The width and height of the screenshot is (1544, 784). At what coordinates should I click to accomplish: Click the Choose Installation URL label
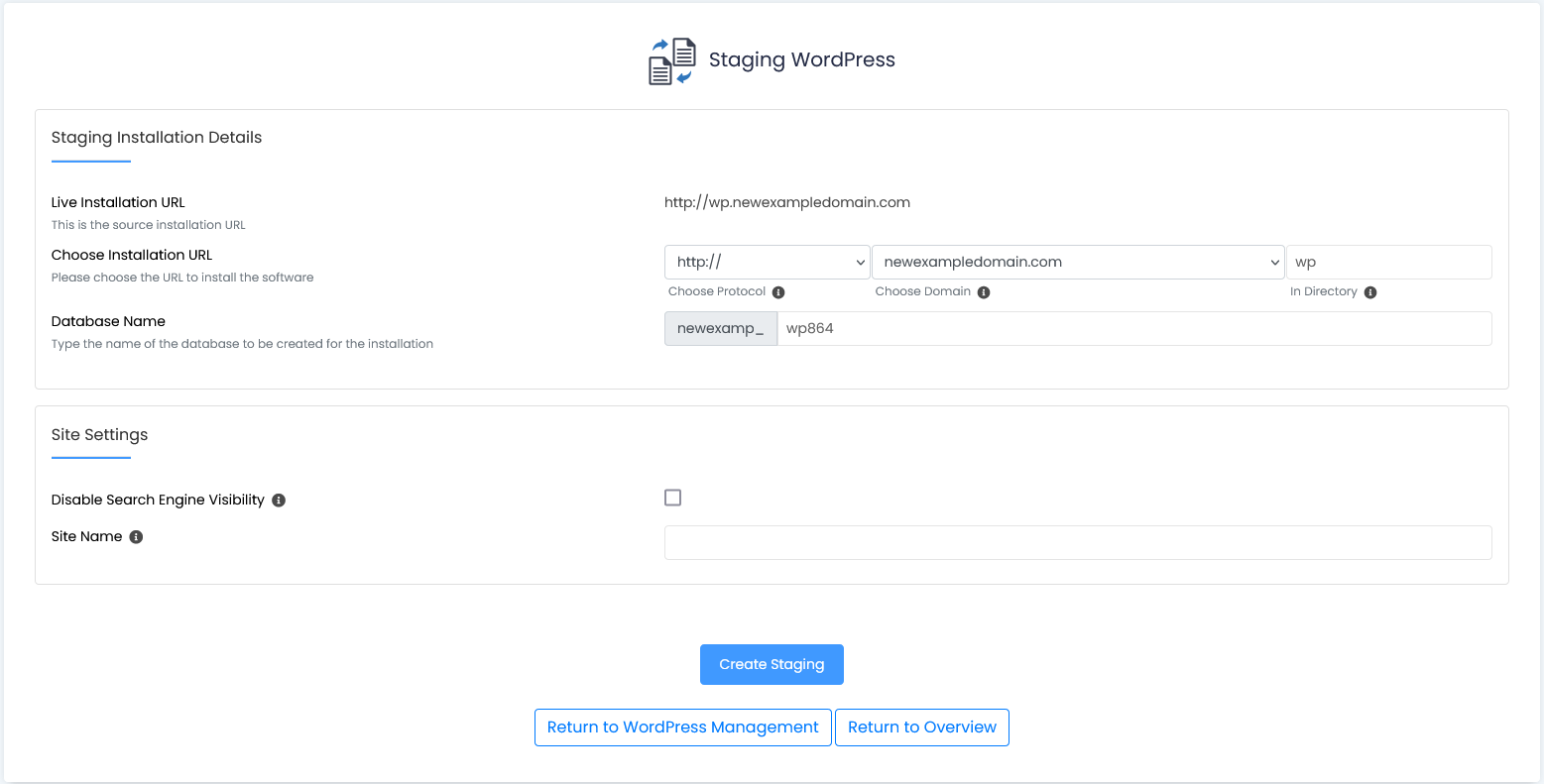[132, 255]
